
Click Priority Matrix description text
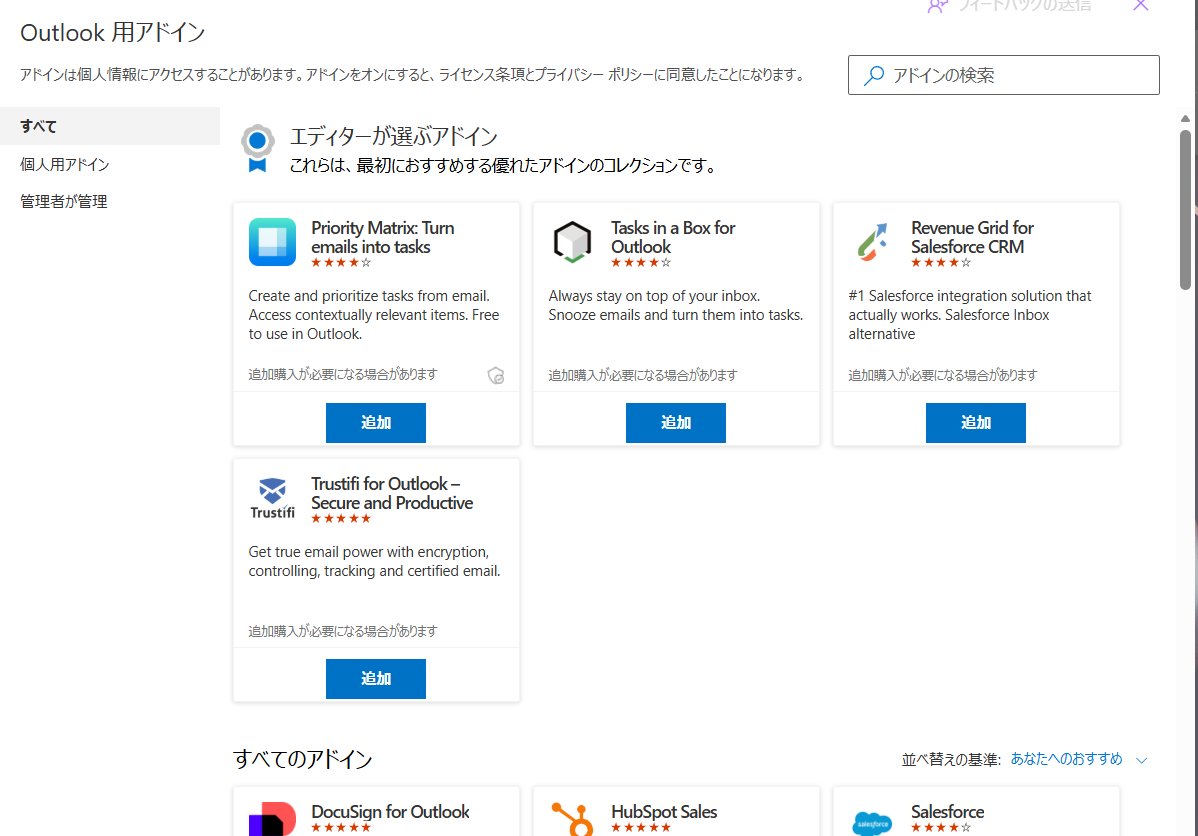click(374, 315)
